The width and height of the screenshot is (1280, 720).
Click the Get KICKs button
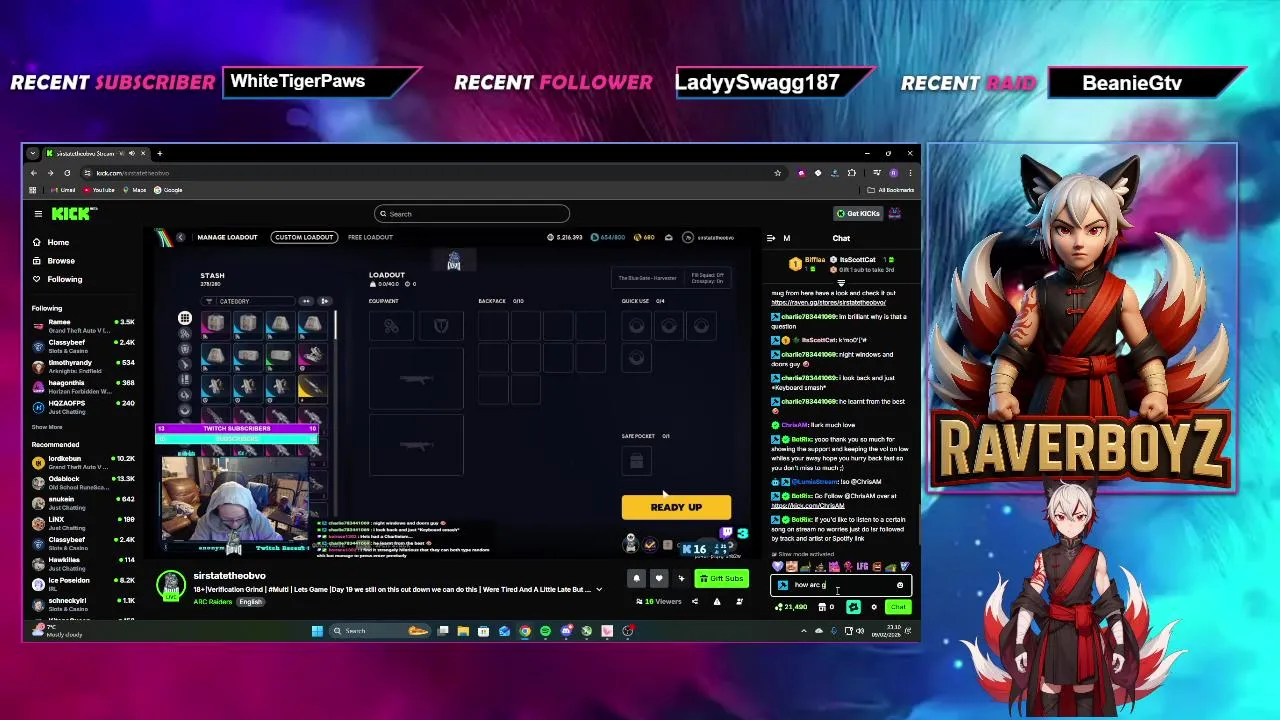858,214
